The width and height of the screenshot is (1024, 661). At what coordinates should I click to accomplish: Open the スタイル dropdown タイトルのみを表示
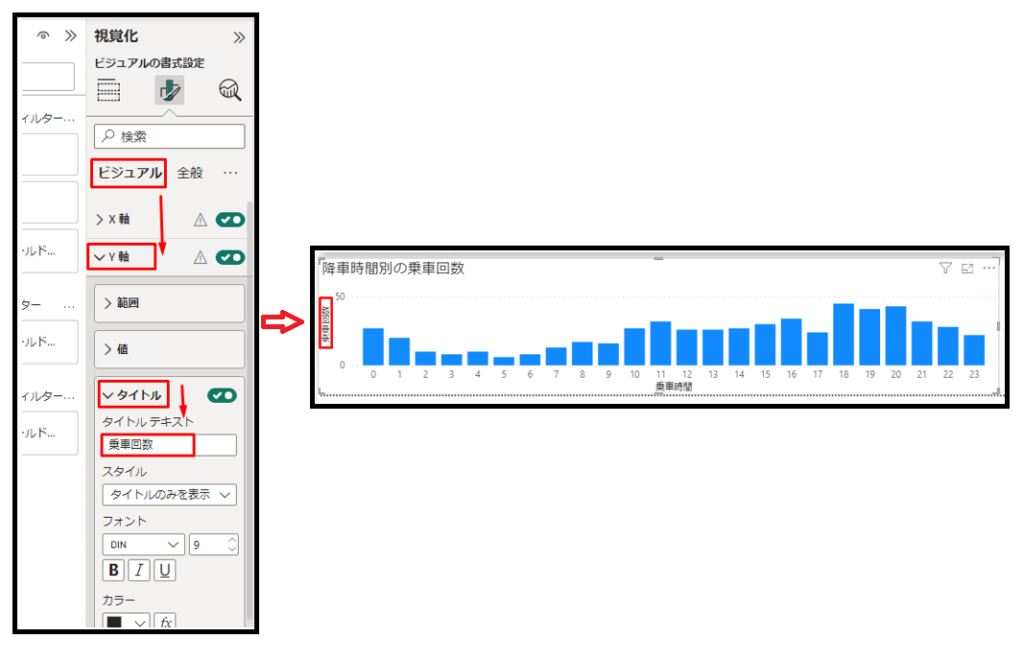pyautogui.click(x=170, y=494)
